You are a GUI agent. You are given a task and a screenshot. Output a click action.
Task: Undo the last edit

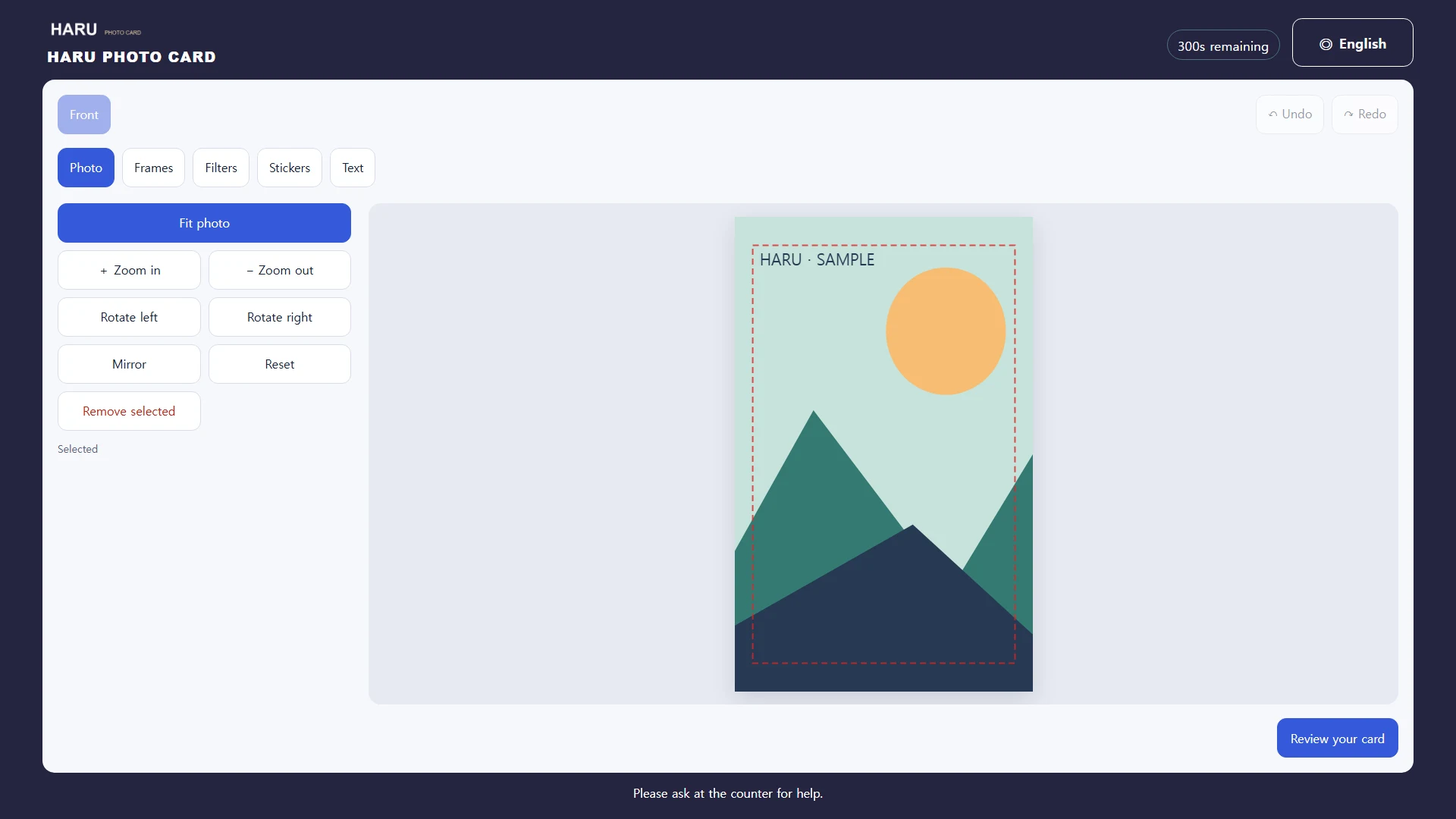click(x=1289, y=115)
